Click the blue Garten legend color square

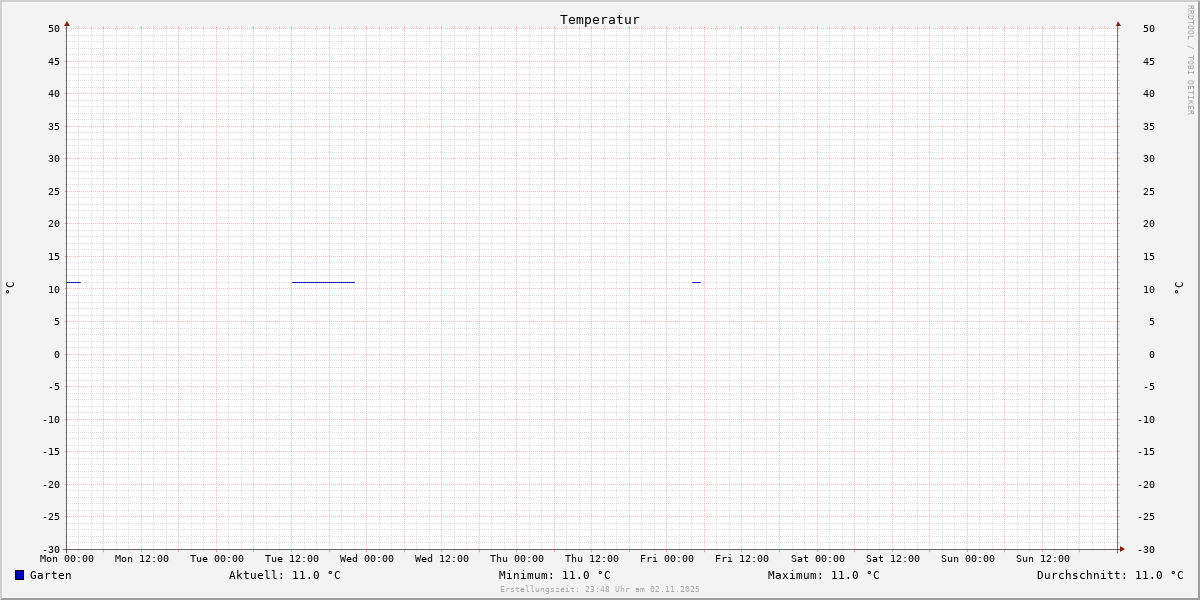coord(19,575)
